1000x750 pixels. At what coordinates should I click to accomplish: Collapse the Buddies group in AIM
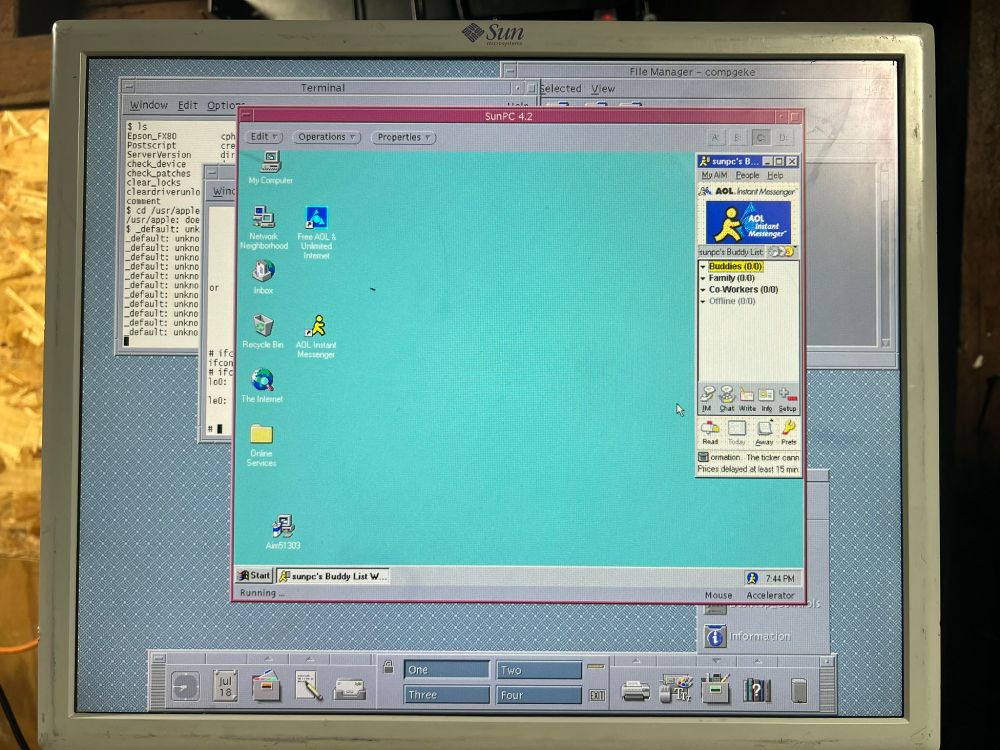(703, 267)
